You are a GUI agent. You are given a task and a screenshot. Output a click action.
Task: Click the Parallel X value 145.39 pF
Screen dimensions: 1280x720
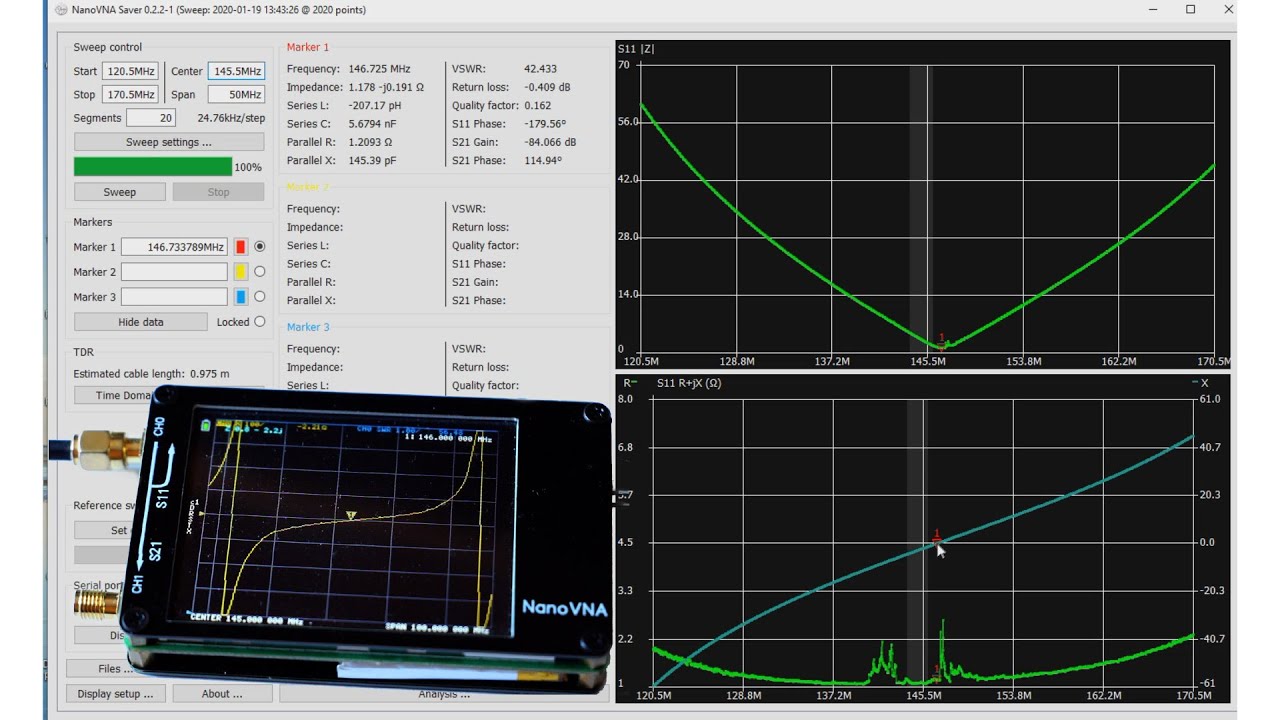tap(372, 160)
